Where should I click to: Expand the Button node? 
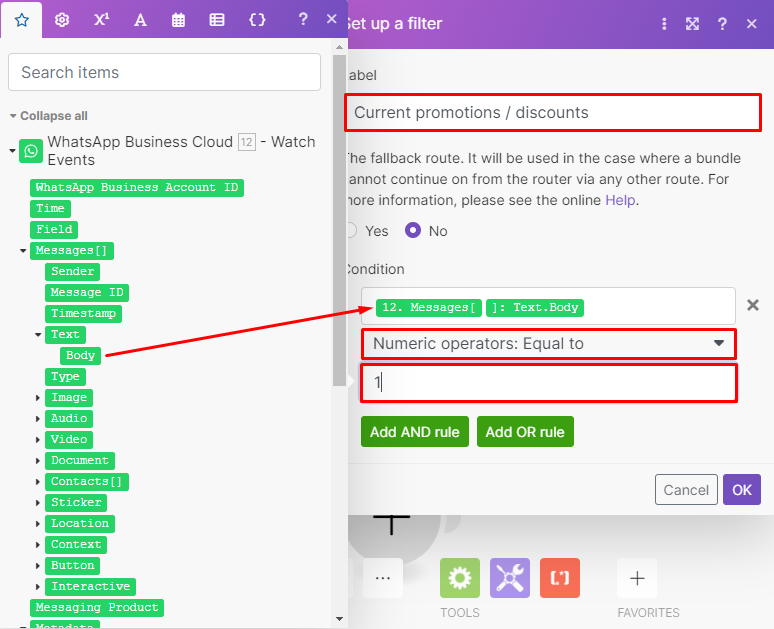click(x=38, y=566)
